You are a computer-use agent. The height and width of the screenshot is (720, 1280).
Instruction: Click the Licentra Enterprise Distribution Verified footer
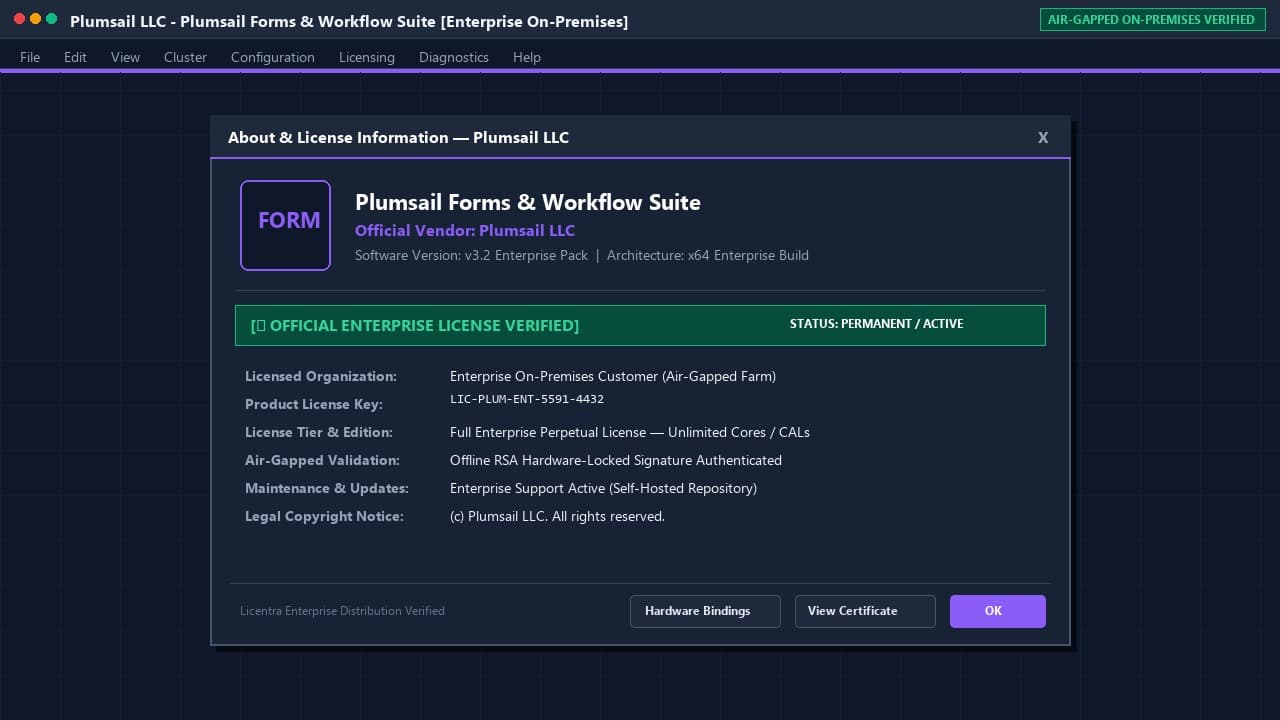342,611
